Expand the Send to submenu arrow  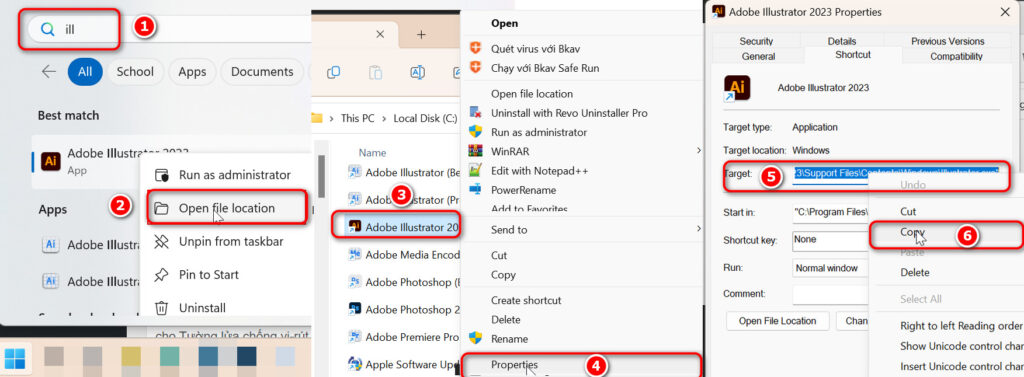tap(698, 229)
